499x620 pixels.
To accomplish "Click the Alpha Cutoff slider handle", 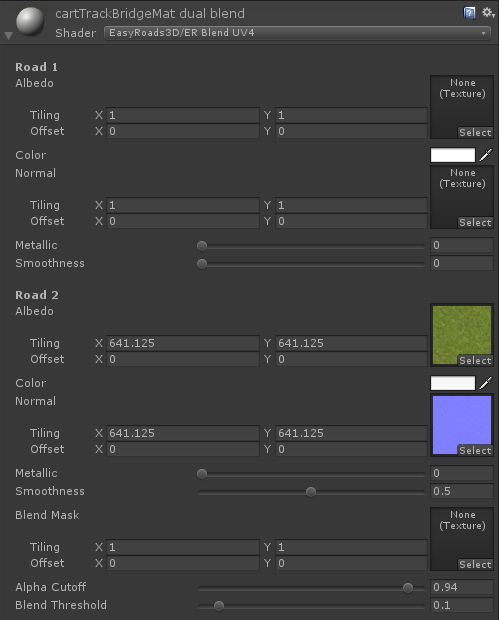I will pyautogui.click(x=408, y=588).
